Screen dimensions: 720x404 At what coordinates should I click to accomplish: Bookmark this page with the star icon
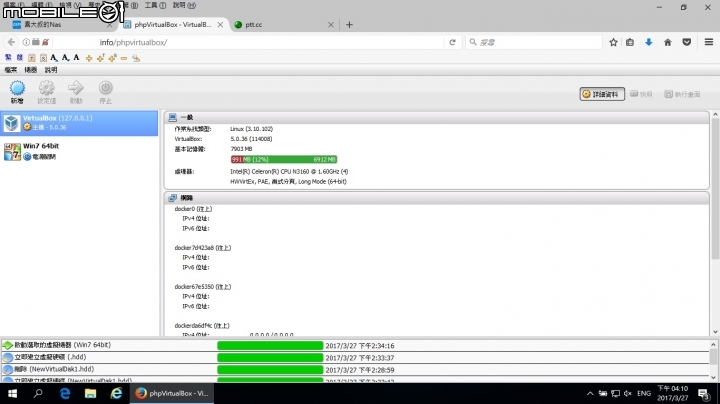(613, 42)
